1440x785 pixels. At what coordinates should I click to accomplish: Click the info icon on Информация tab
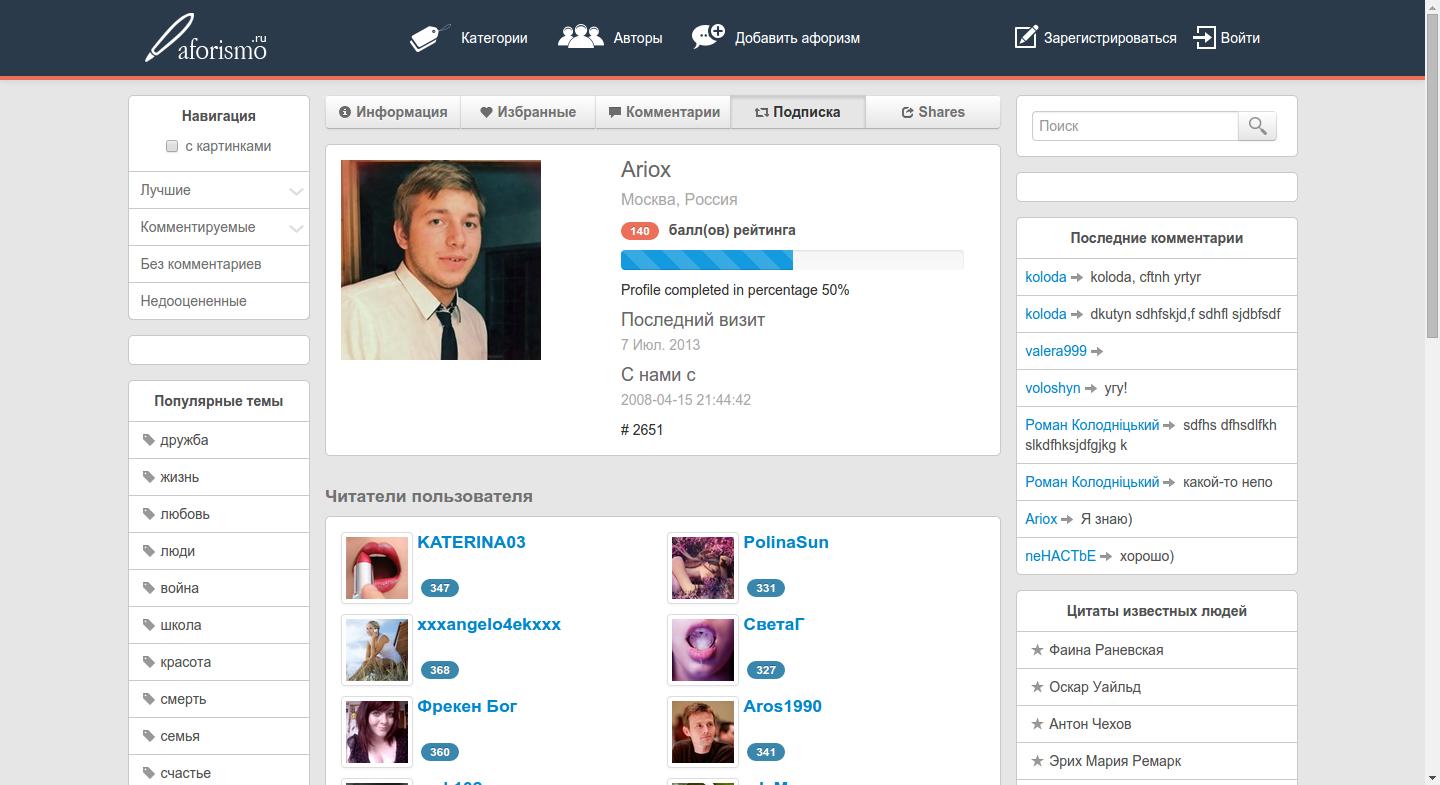pyautogui.click(x=345, y=112)
